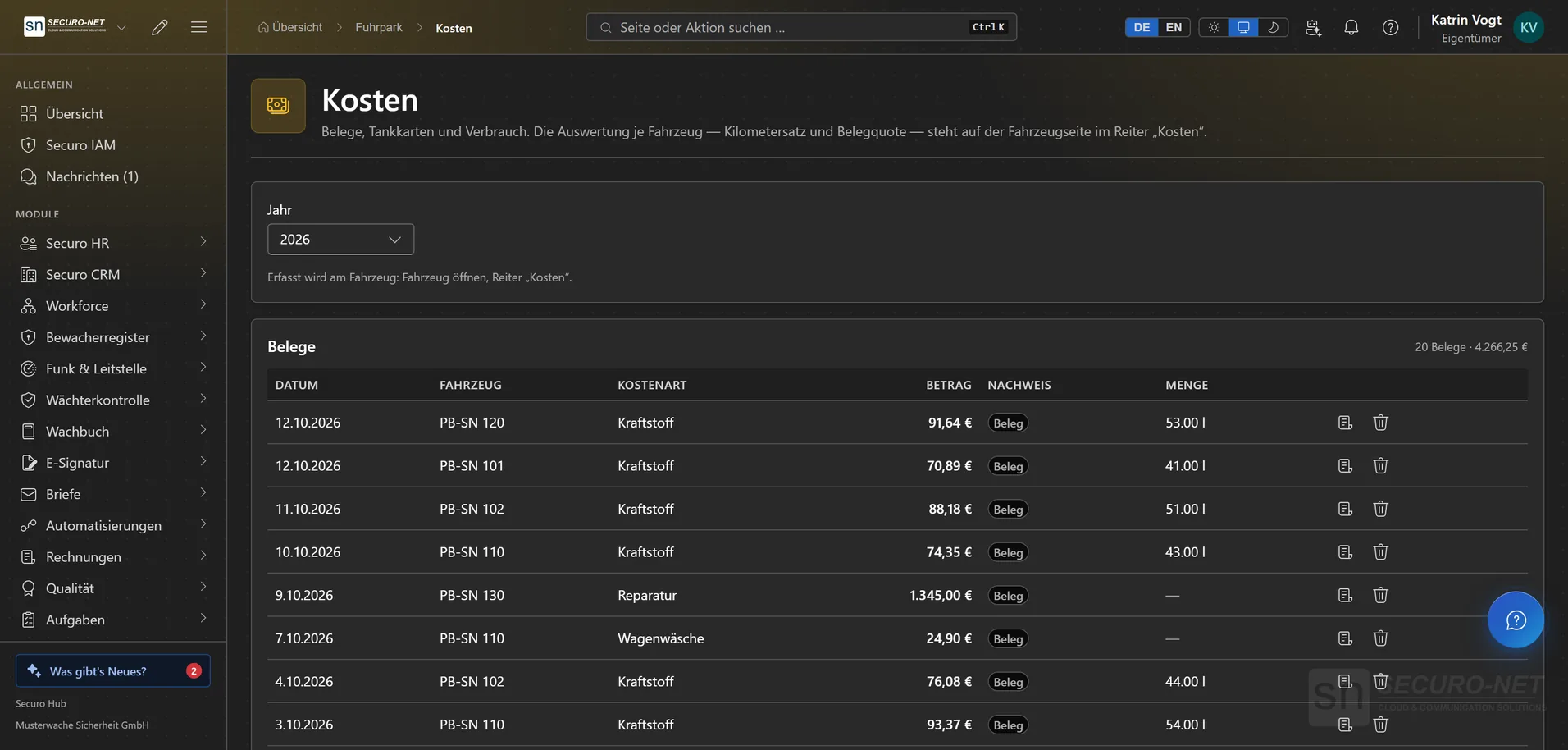Click the Fuhrpark breadcrumb link
The height and width of the screenshot is (750, 1568).
pyautogui.click(x=379, y=27)
